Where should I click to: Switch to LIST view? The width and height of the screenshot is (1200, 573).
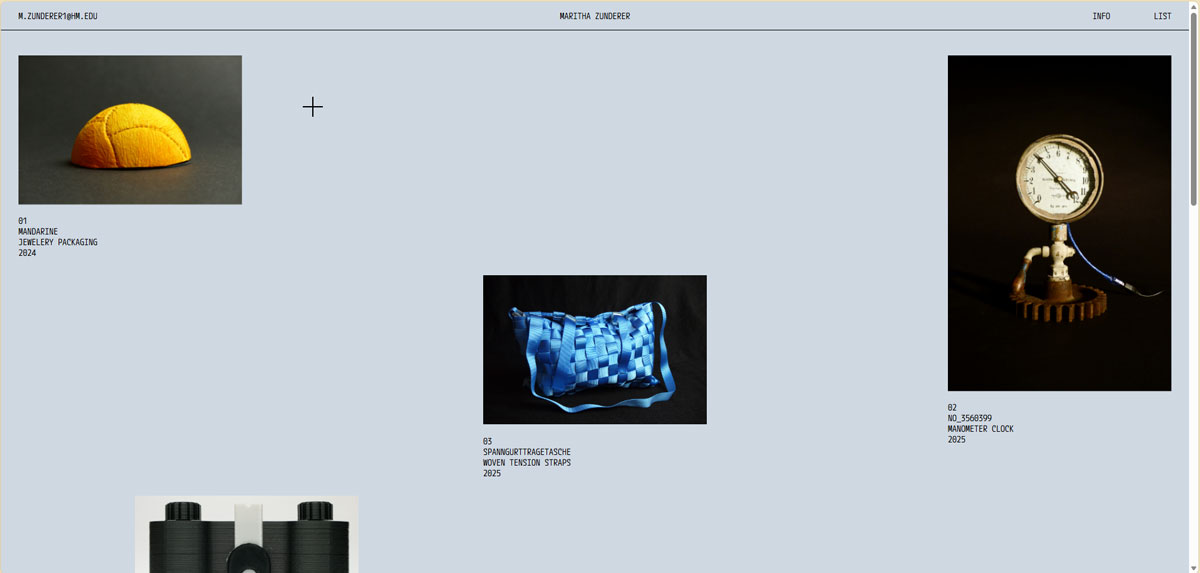1162,16
